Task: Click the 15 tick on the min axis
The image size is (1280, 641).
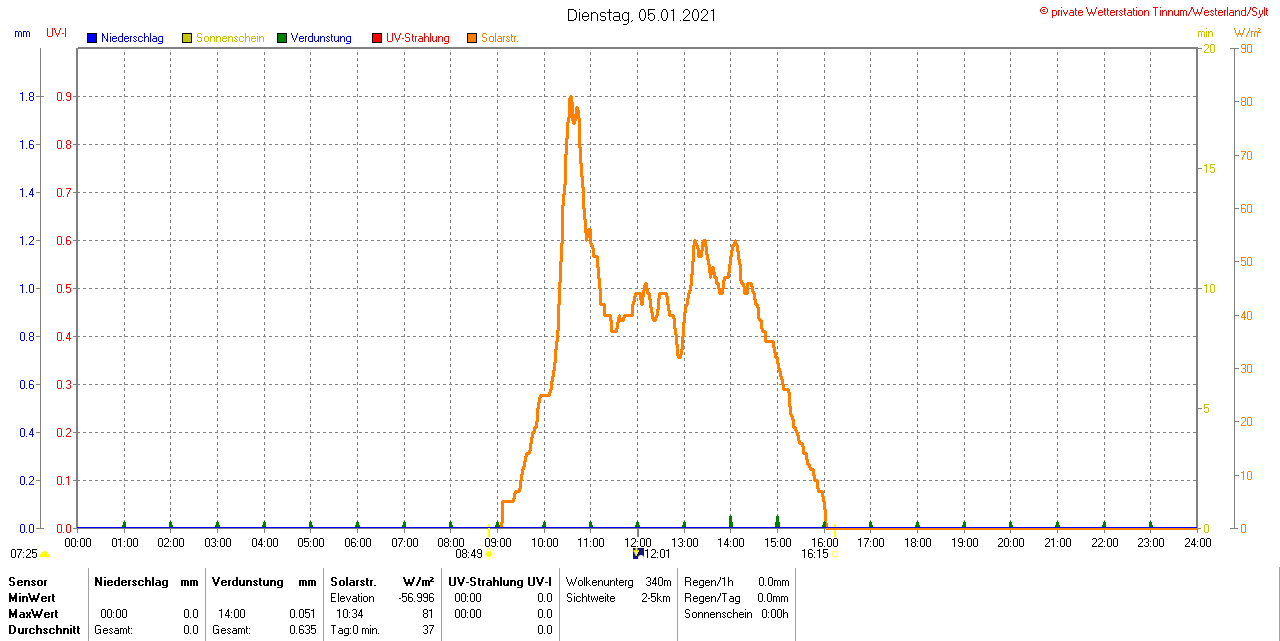Action: (1209, 168)
